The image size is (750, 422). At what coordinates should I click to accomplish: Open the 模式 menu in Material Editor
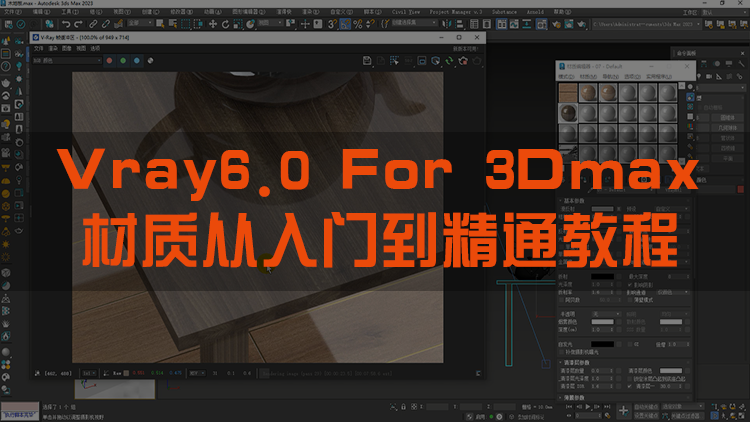pyautogui.click(x=567, y=76)
